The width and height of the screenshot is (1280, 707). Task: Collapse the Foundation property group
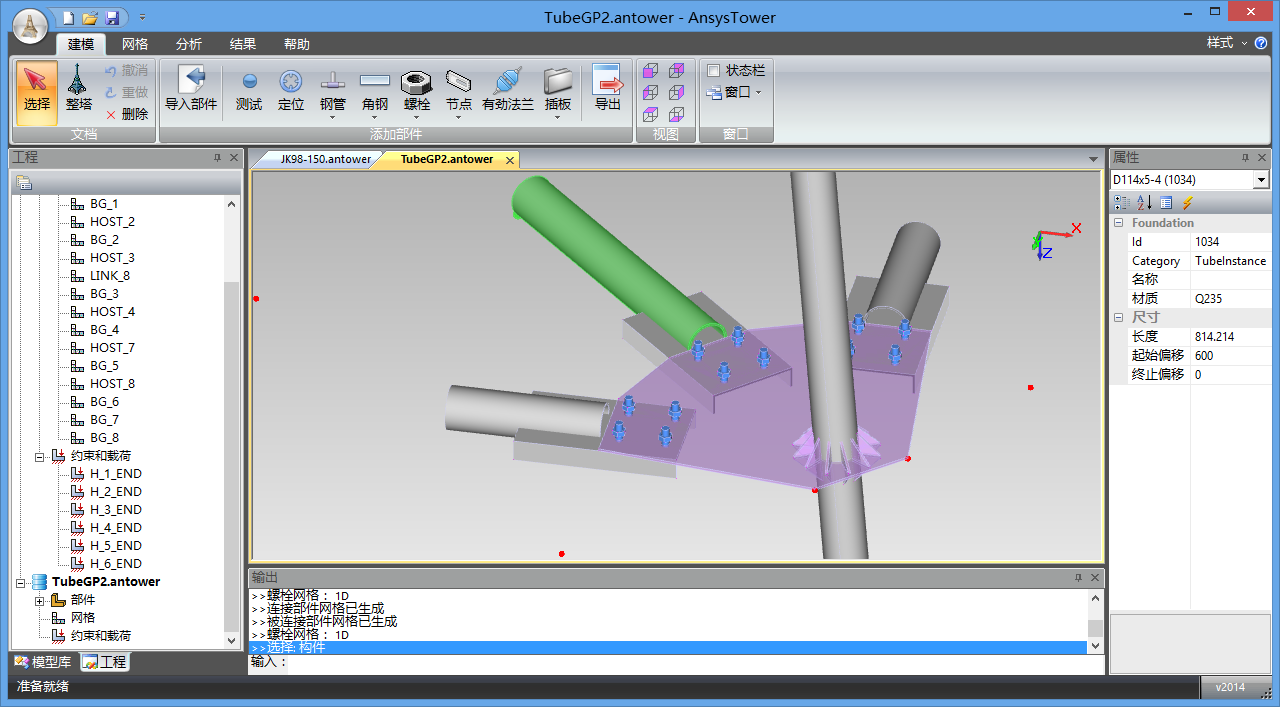tap(1119, 223)
